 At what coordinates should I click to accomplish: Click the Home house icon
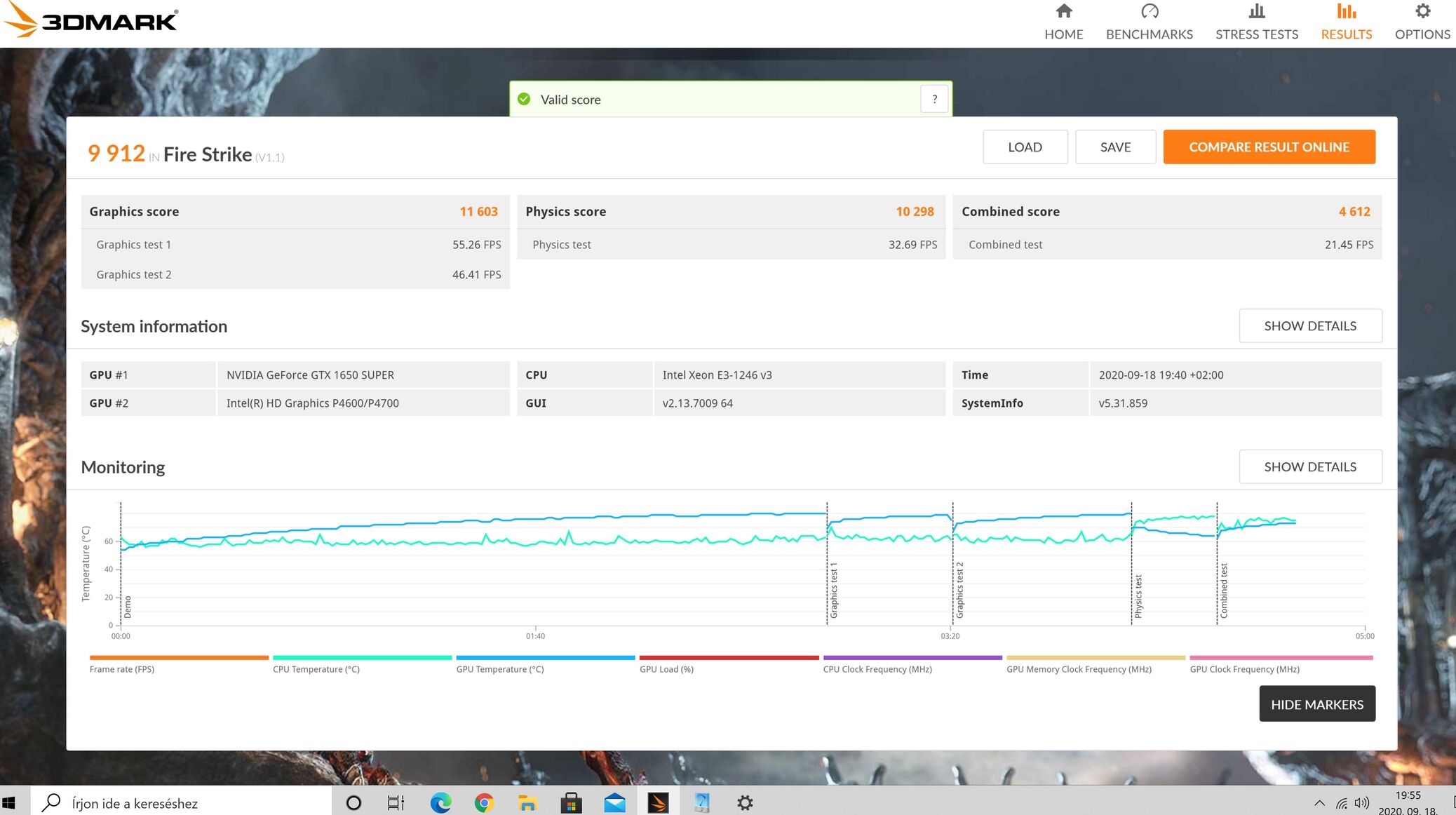pyautogui.click(x=1064, y=11)
